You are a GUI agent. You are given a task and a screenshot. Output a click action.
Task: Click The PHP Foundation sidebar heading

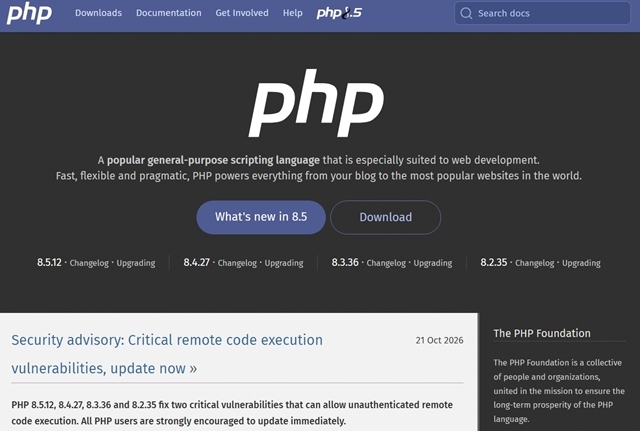pyautogui.click(x=542, y=333)
